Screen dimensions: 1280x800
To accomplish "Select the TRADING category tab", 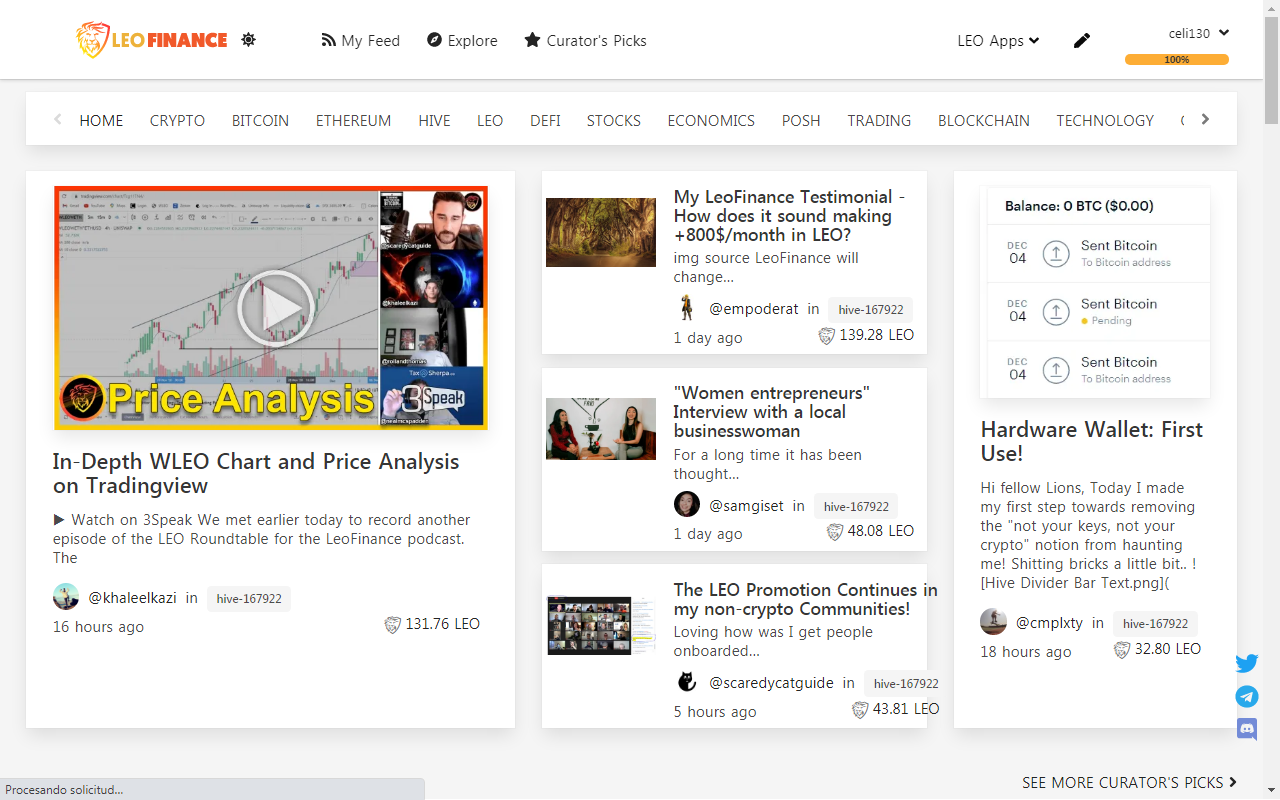I will (x=879, y=121).
